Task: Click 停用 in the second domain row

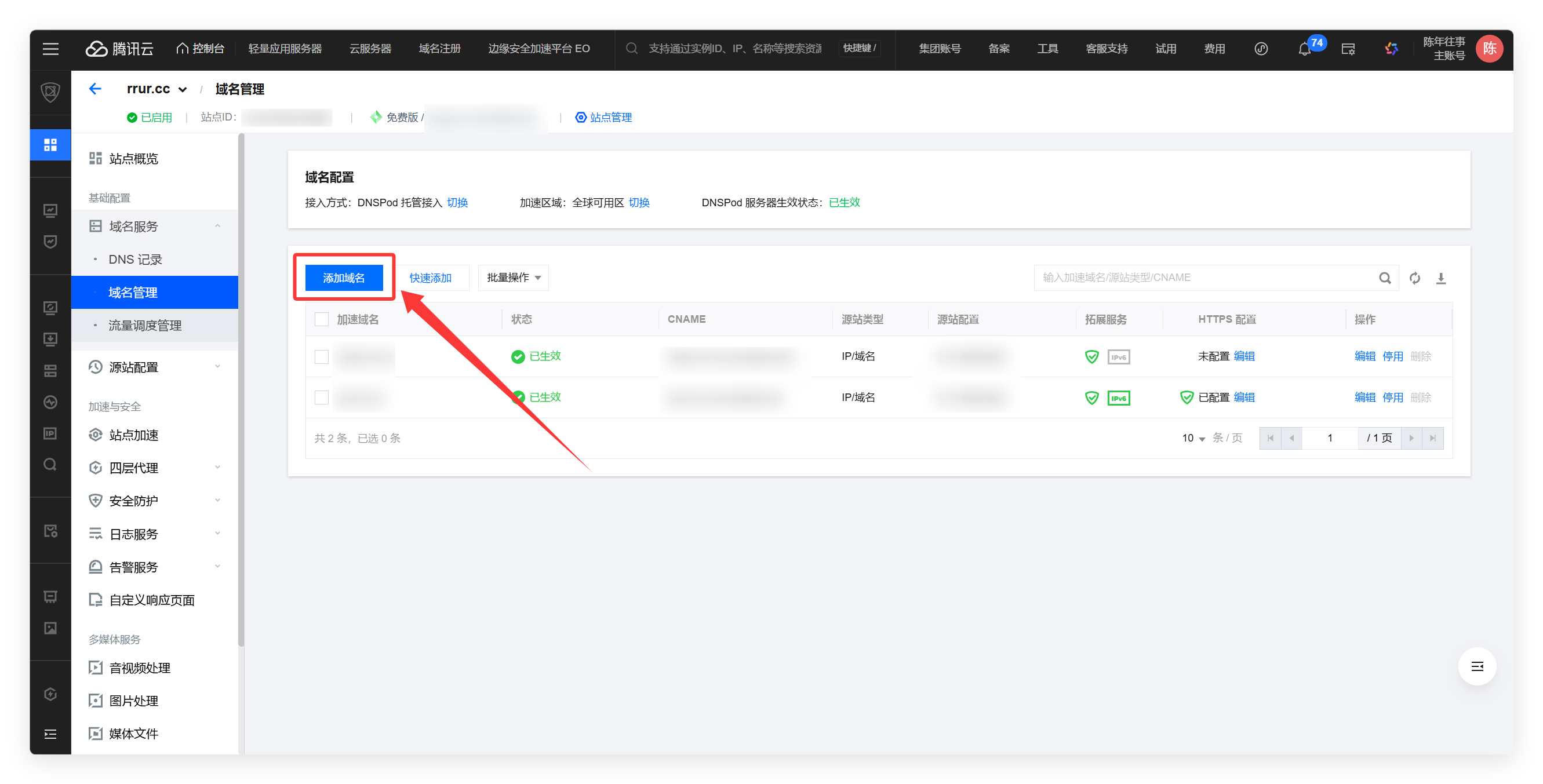Action: [1393, 398]
